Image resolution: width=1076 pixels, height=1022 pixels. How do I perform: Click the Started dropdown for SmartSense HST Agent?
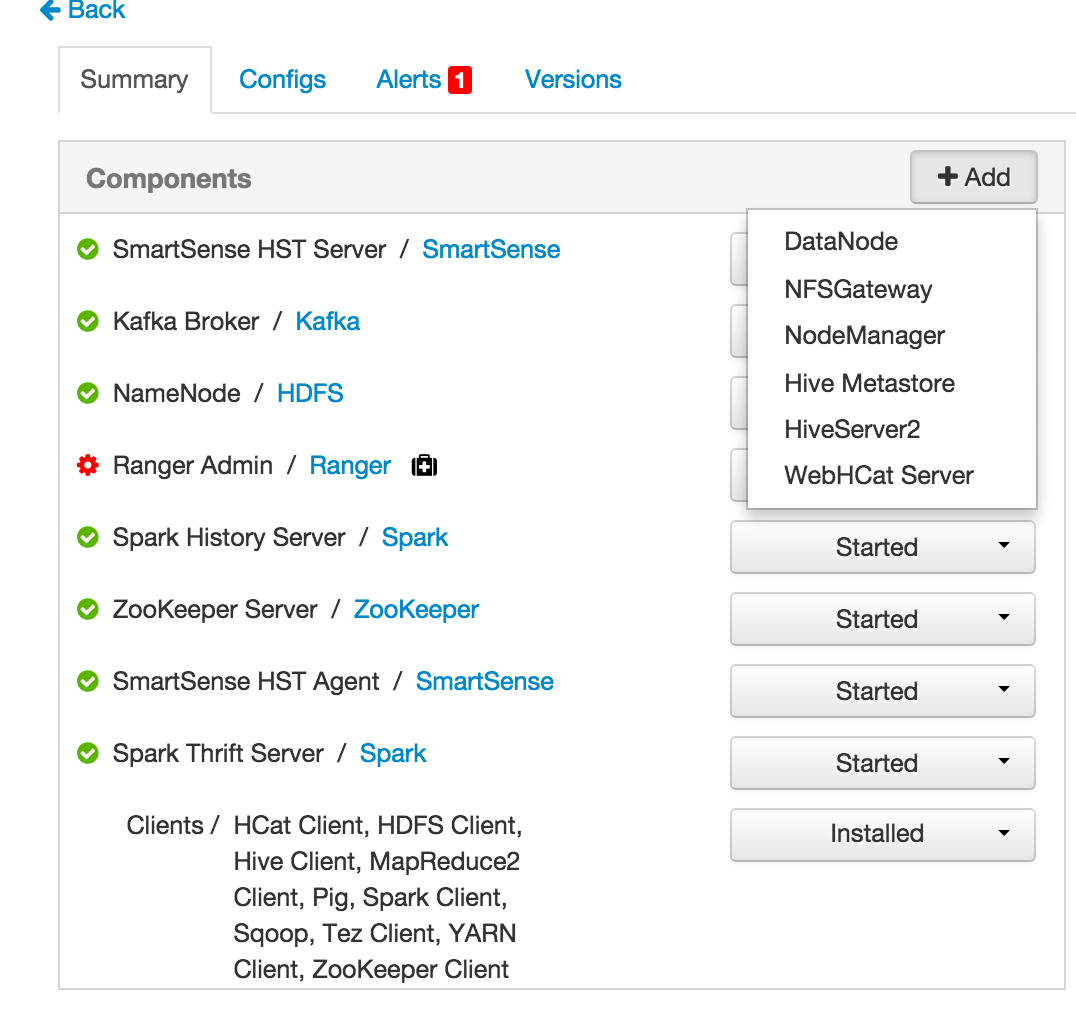(x=882, y=691)
